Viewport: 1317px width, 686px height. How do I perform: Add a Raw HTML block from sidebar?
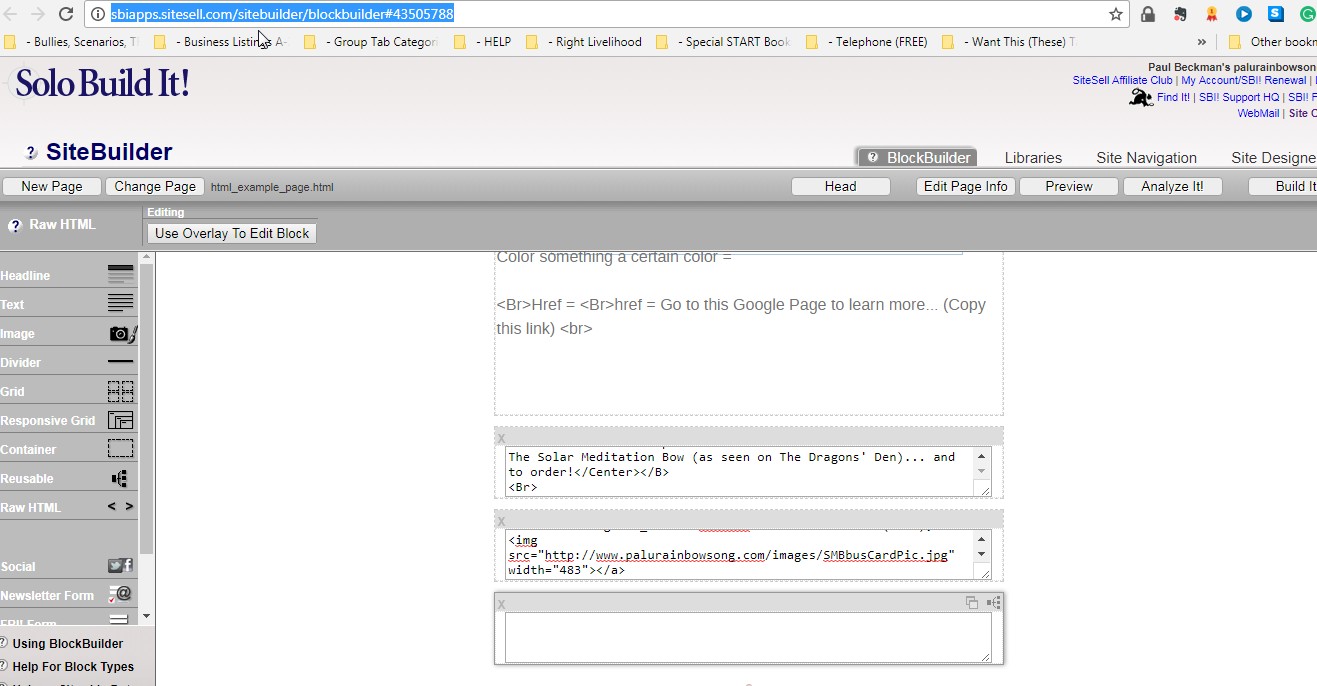point(68,507)
